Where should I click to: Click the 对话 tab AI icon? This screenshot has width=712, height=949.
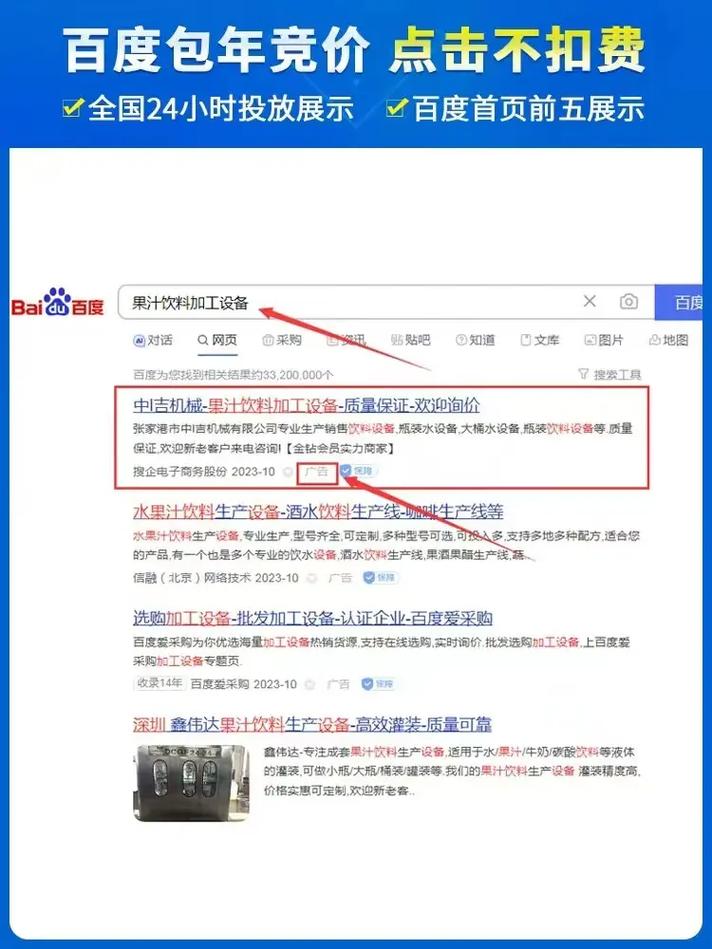click(139, 341)
